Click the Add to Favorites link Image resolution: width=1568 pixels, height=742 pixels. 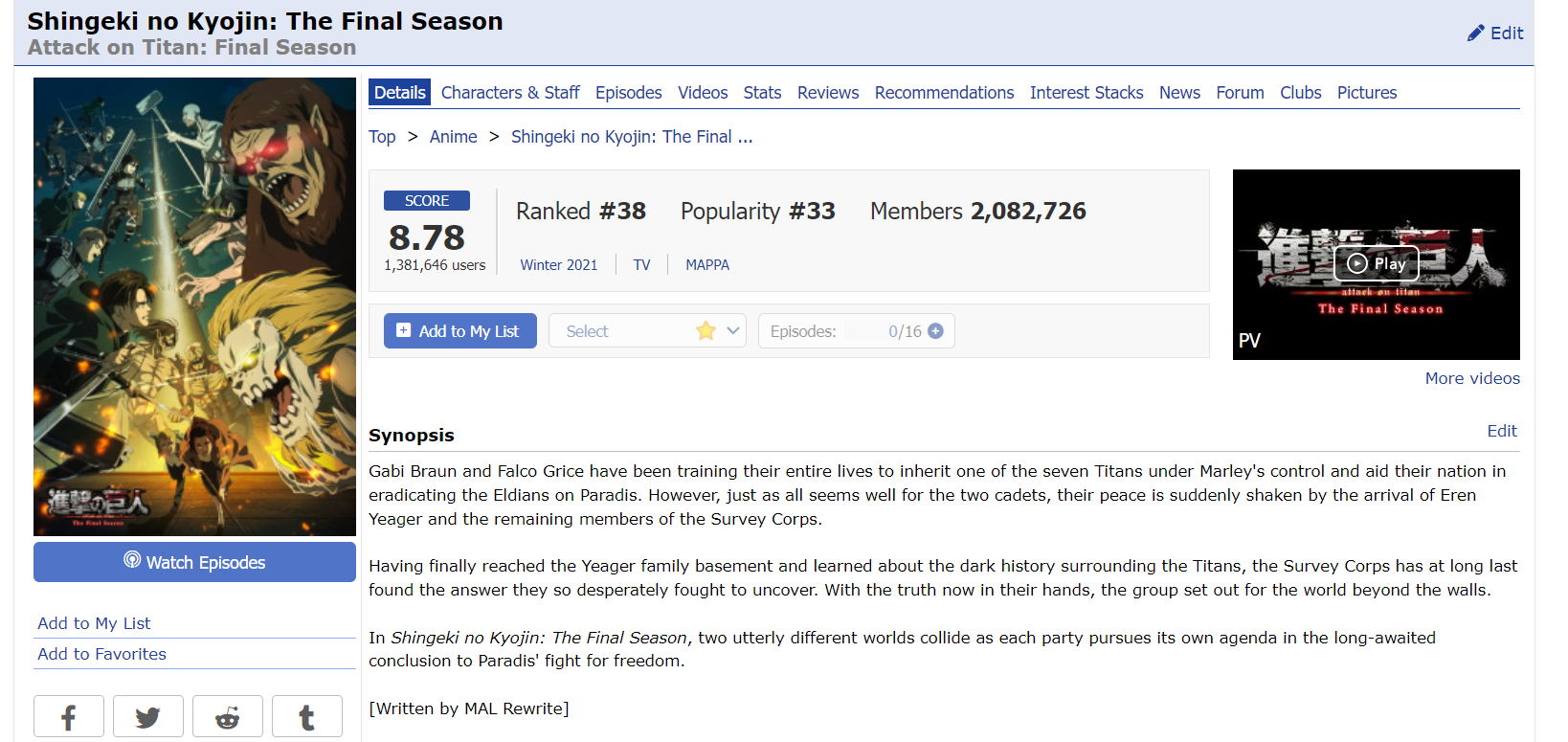tap(101, 654)
